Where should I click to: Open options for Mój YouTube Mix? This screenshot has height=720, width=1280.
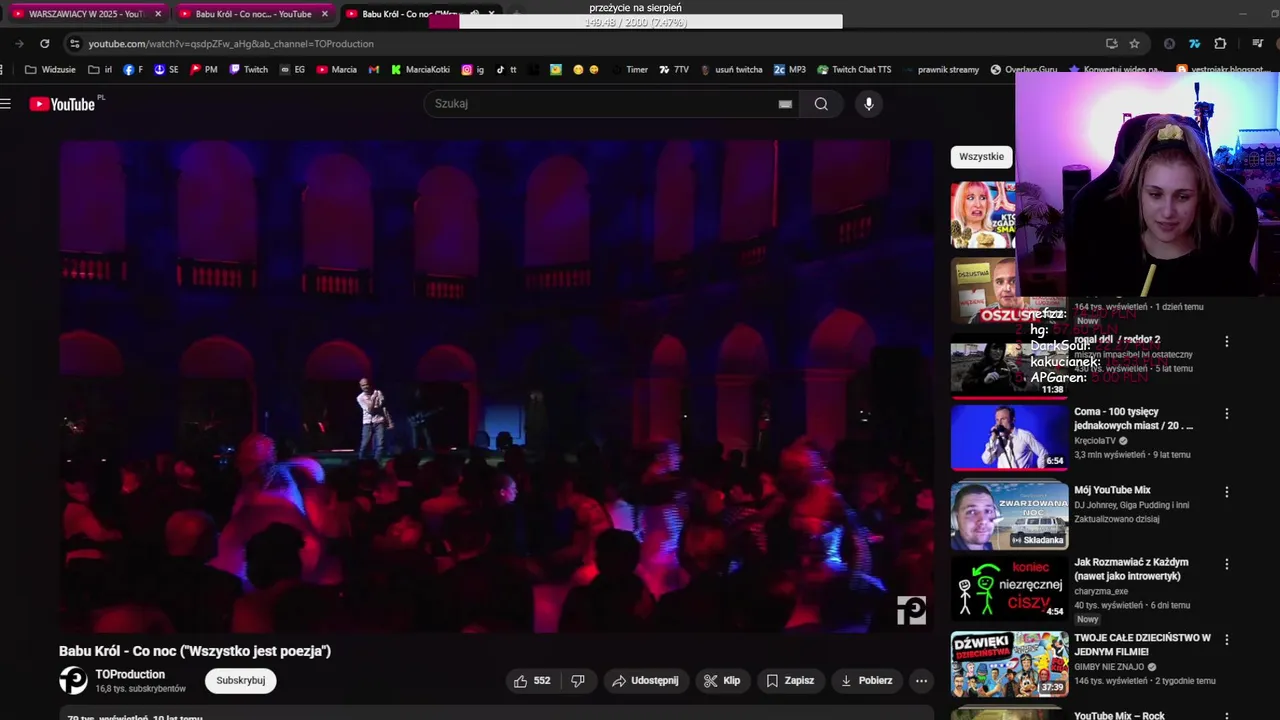1226,492
